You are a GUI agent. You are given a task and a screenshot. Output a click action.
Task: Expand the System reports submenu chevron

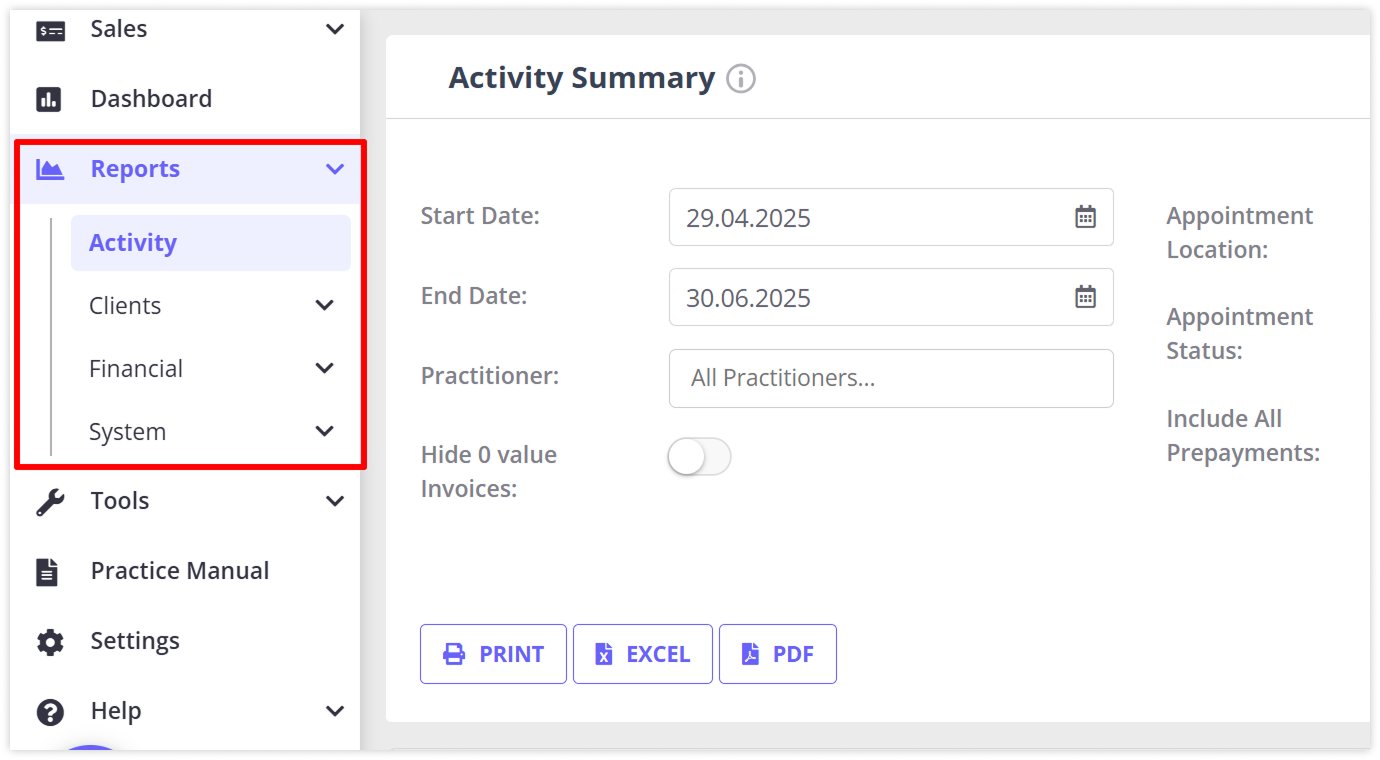click(325, 431)
